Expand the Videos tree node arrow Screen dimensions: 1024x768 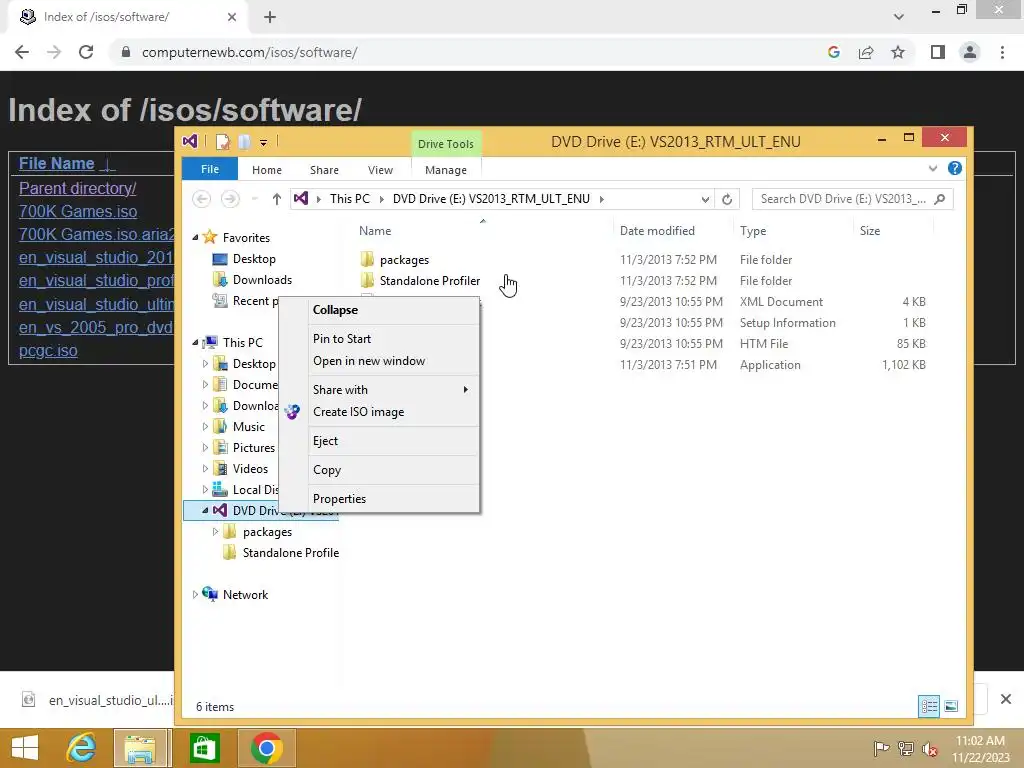(205, 468)
